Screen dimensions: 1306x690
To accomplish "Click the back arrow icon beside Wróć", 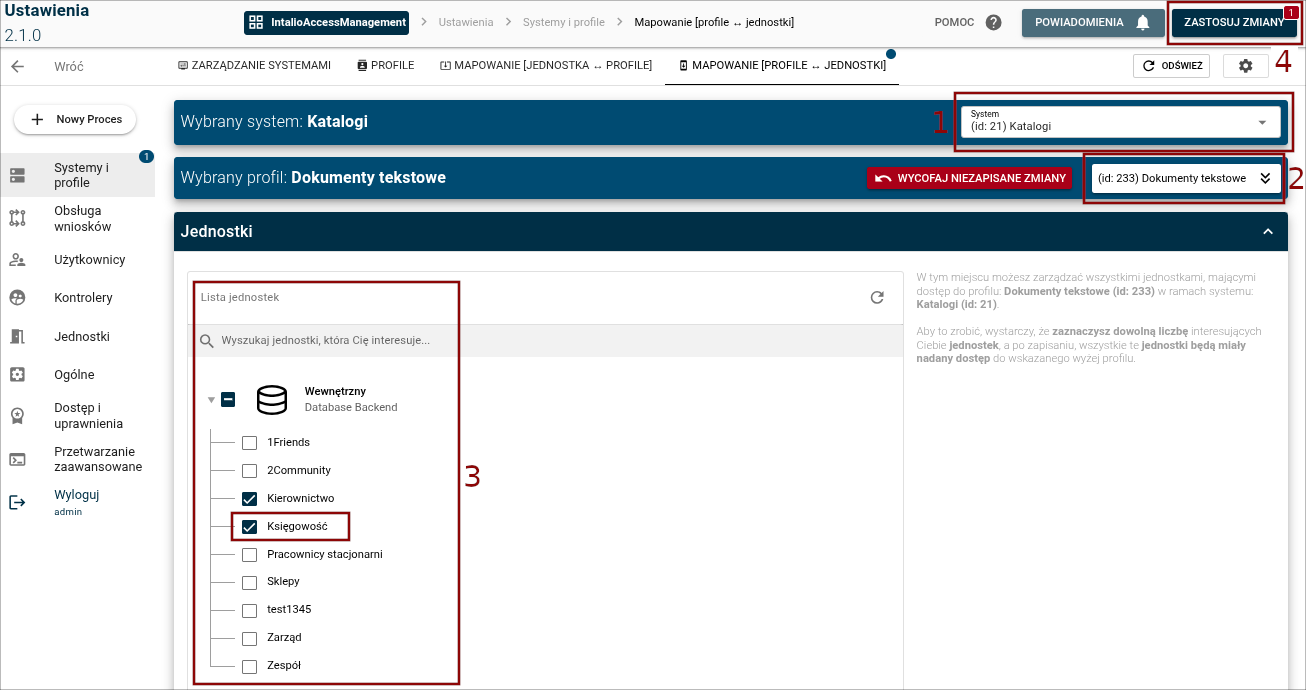I will (x=17, y=66).
